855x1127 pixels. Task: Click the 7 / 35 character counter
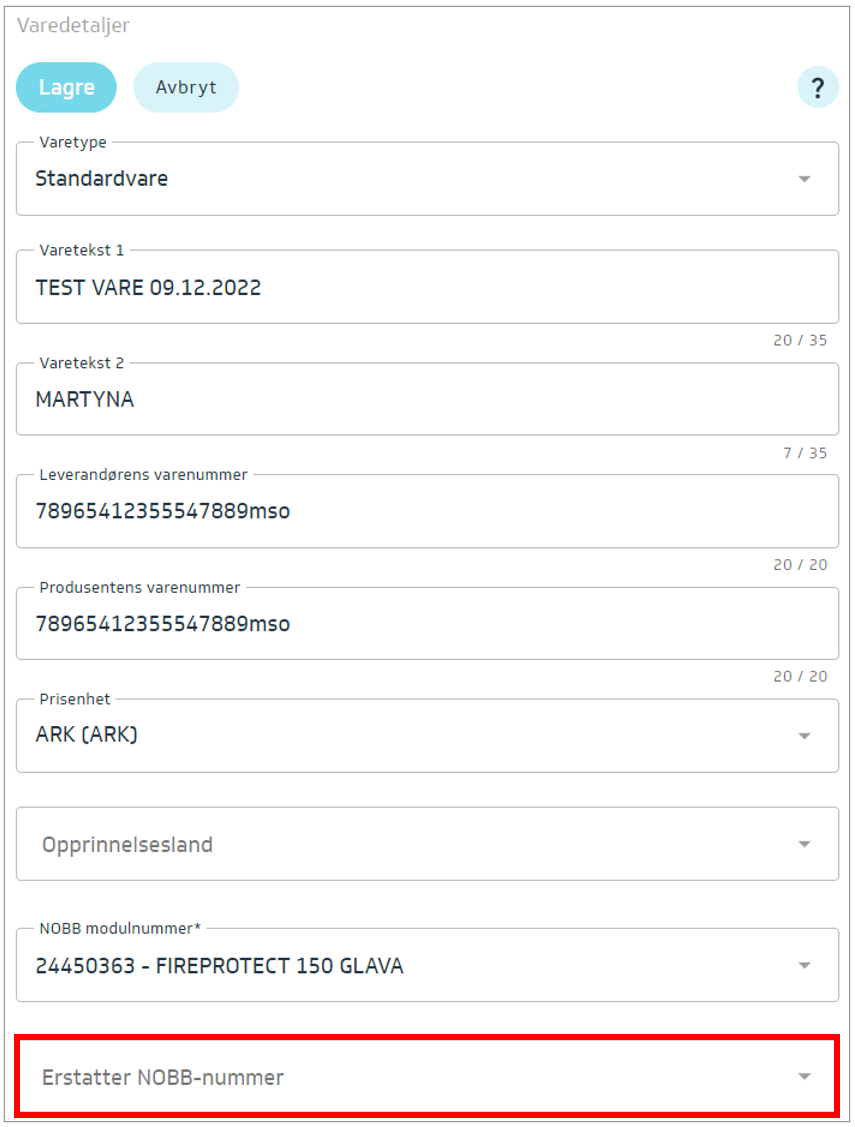click(805, 453)
